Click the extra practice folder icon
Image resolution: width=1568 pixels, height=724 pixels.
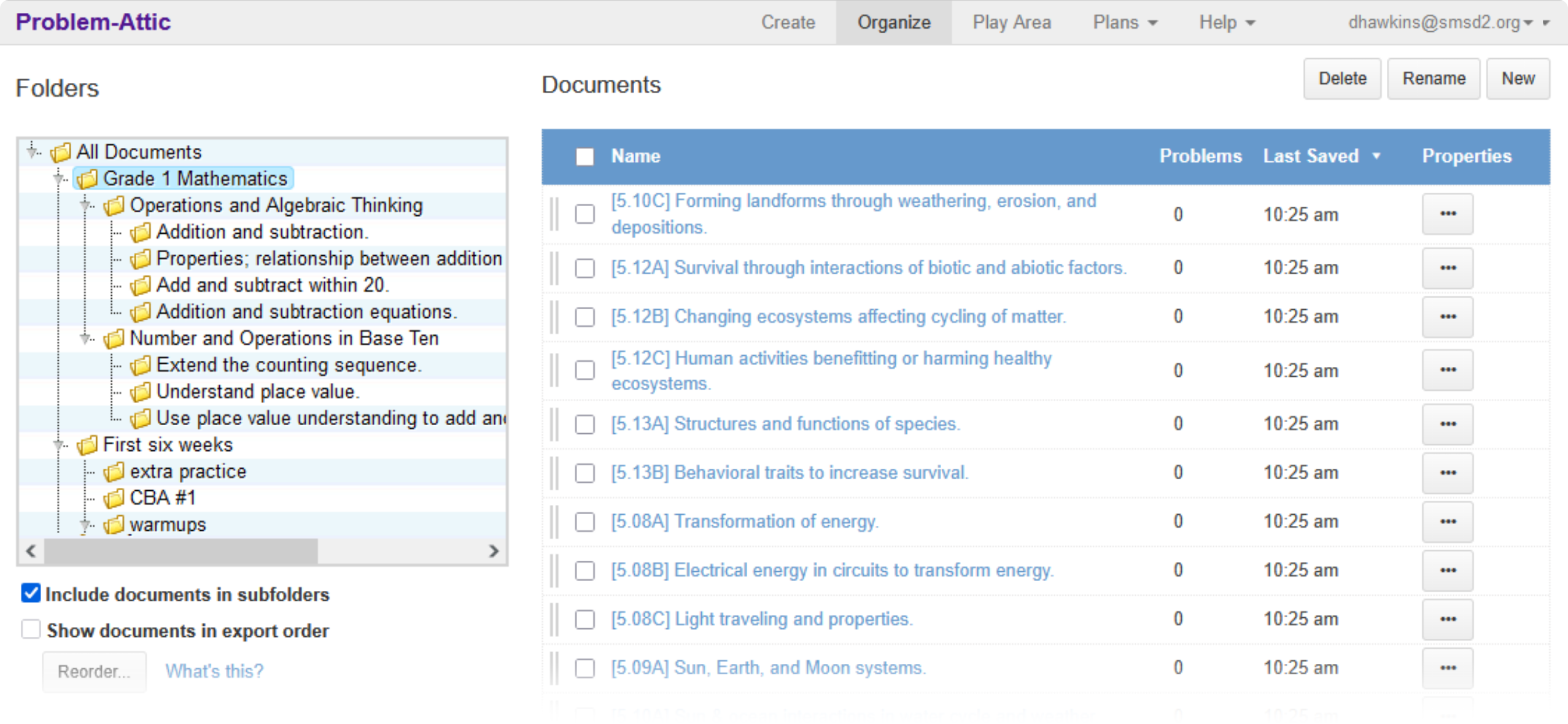point(114,472)
